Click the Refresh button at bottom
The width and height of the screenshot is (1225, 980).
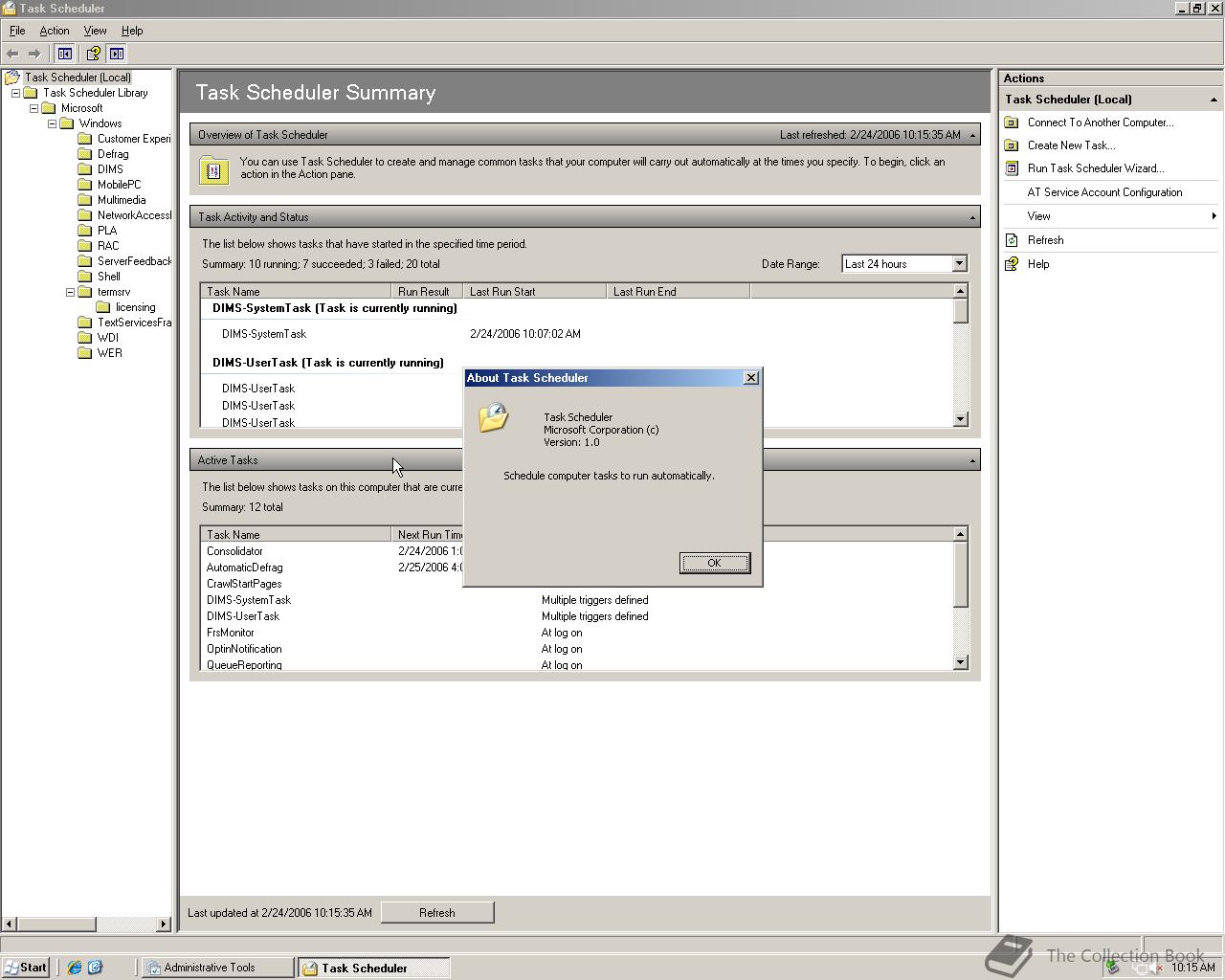[437, 913]
